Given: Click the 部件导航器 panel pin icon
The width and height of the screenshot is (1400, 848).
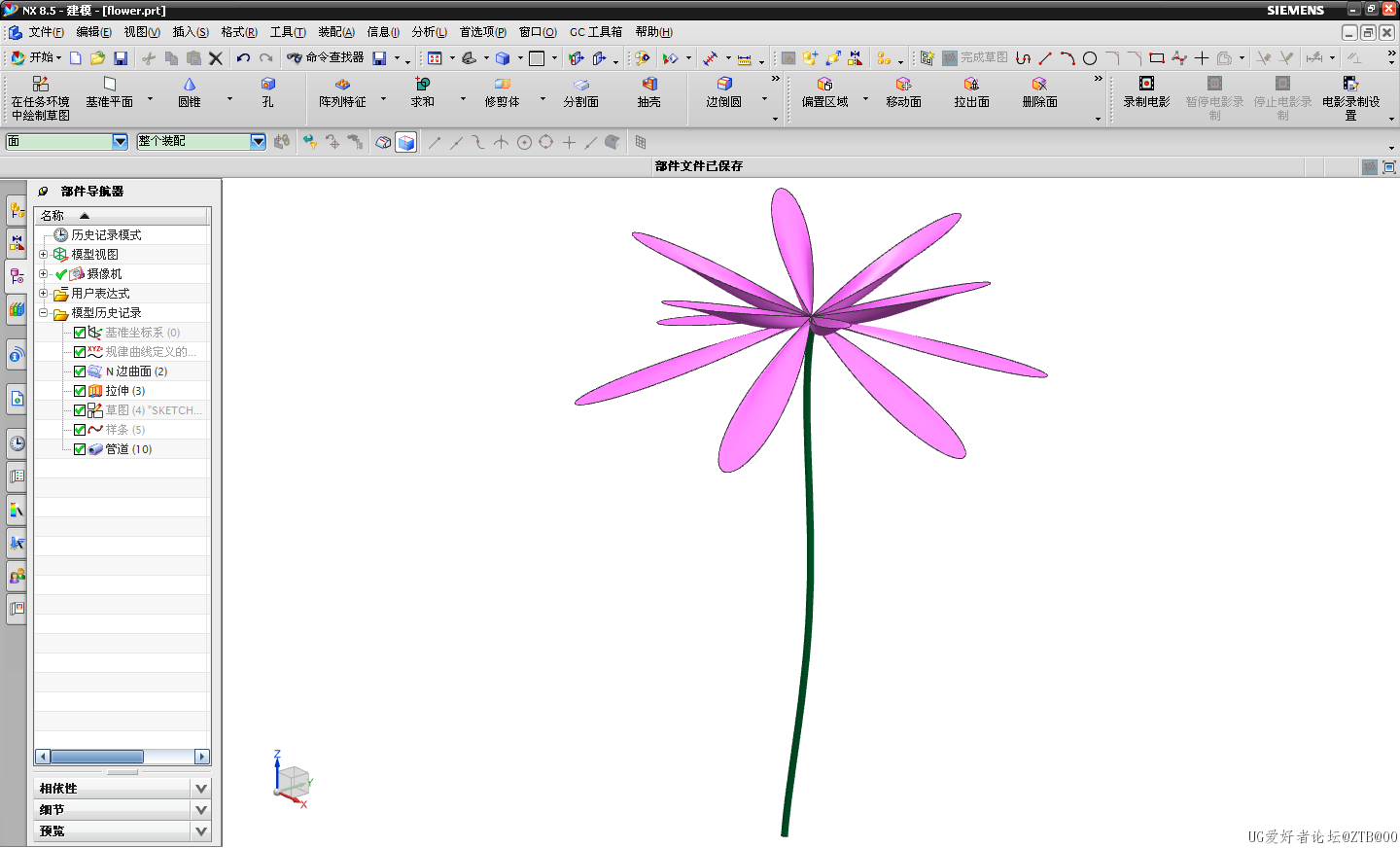Looking at the screenshot, I should click(x=43, y=192).
